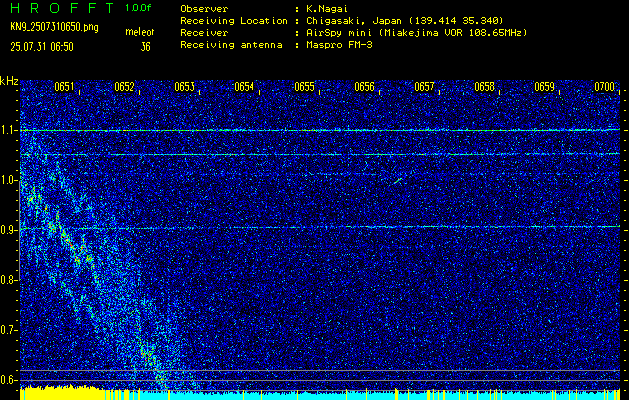Screen dimensions: 629x400
Task: Select the file name KN9_2507310650.png
Action: pyautogui.click(x=54, y=27)
